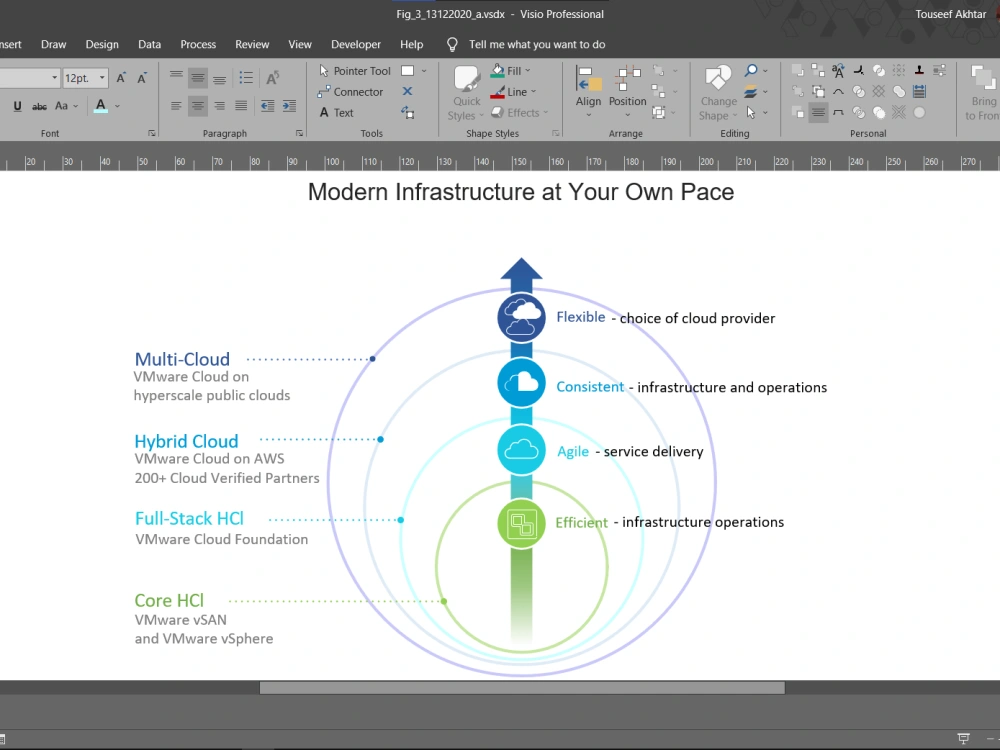
Task: Open the Review ribbon tab
Action: click(252, 44)
